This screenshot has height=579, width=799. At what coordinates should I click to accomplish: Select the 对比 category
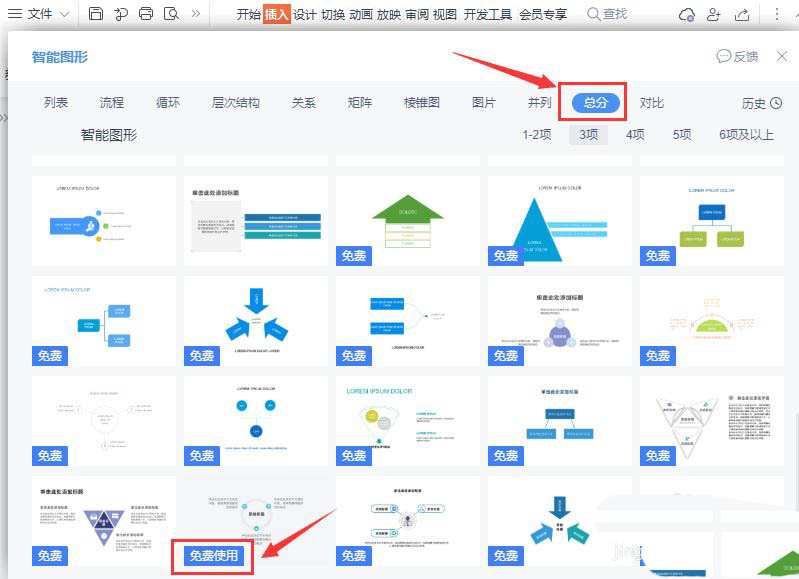pos(652,103)
